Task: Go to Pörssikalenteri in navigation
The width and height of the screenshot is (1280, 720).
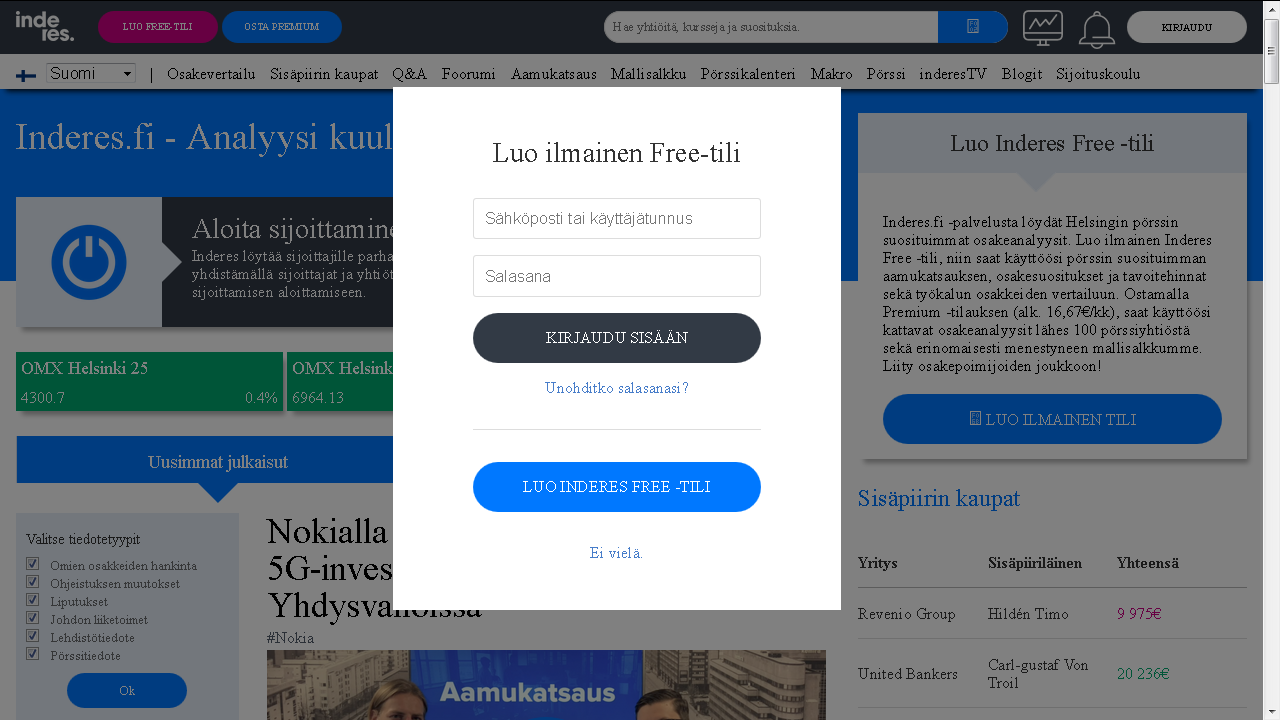Action: coord(748,74)
